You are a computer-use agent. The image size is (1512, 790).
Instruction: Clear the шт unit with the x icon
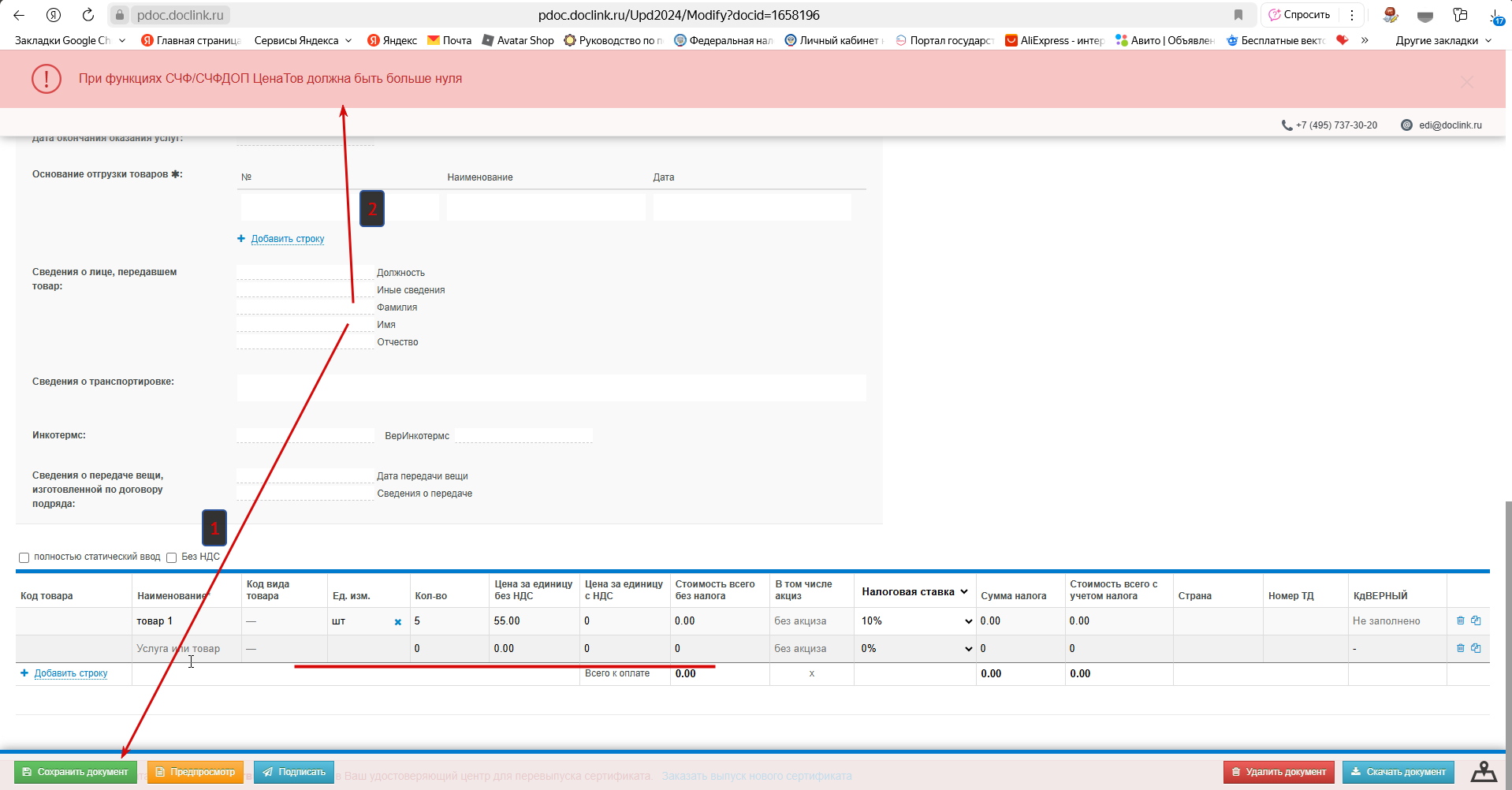pos(397,622)
